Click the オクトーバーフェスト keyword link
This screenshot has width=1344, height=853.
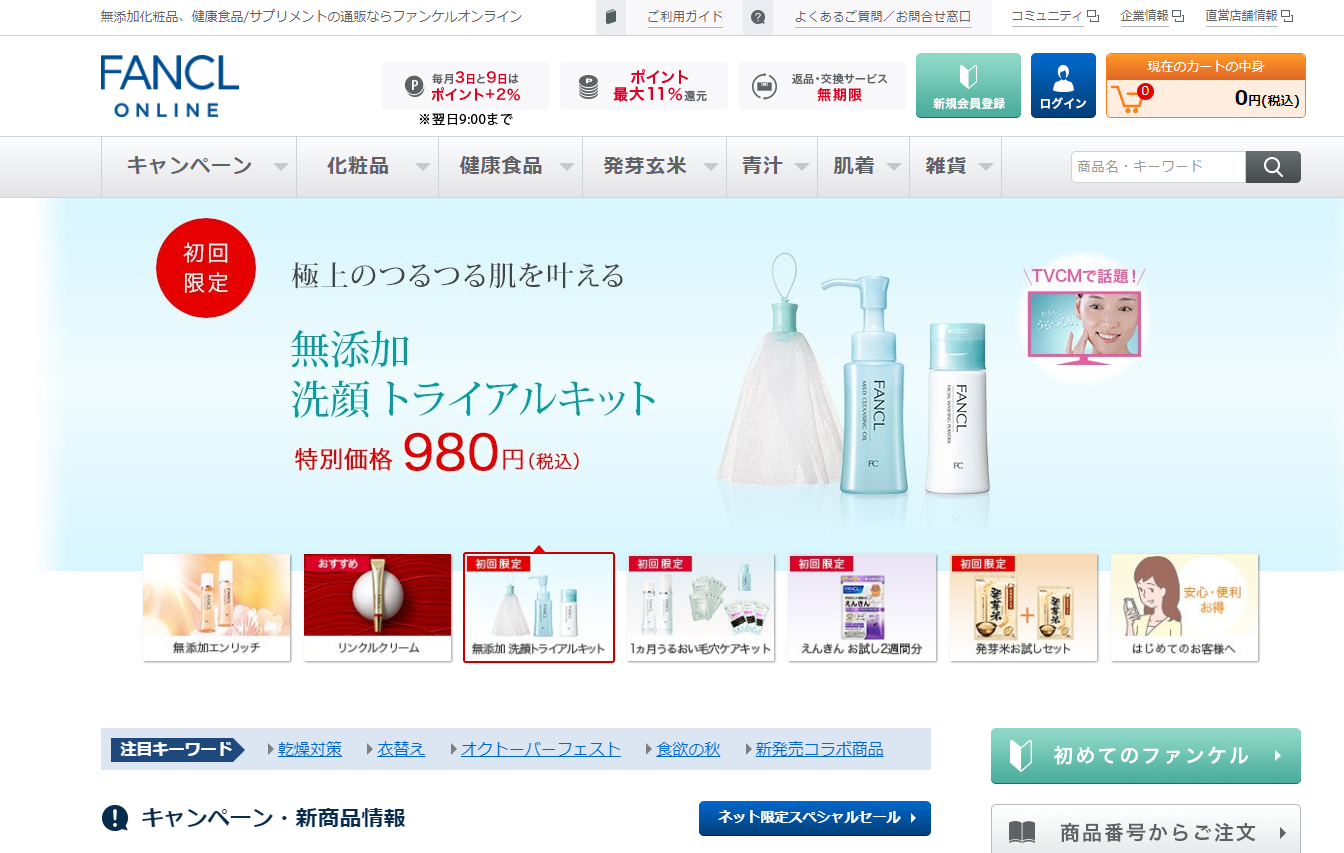click(x=541, y=749)
